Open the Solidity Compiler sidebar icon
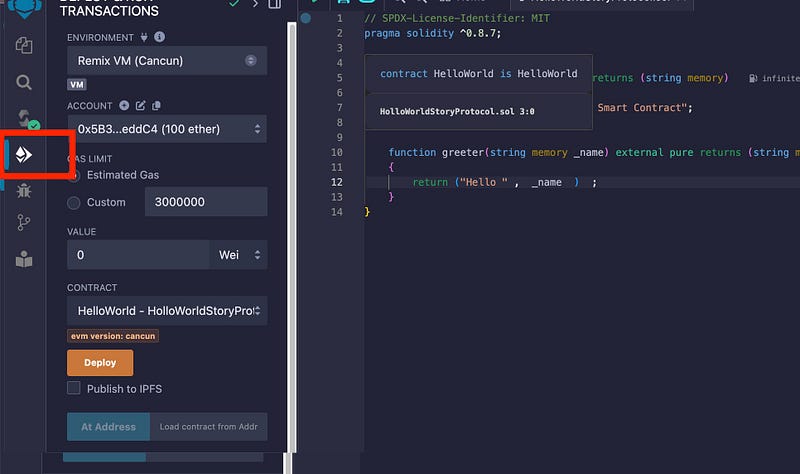Screen dimensions: 800x474 click(26, 119)
